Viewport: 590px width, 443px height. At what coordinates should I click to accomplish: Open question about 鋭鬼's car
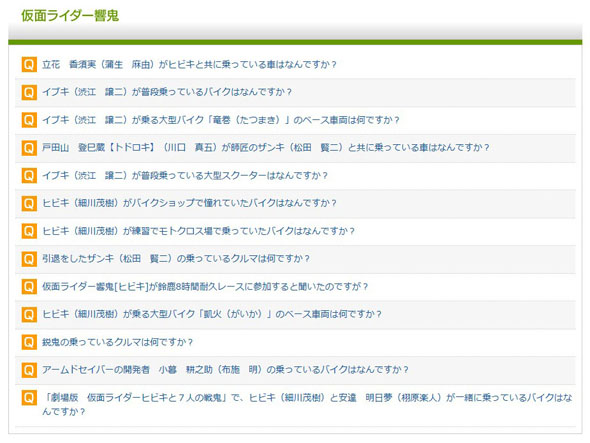point(117,342)
